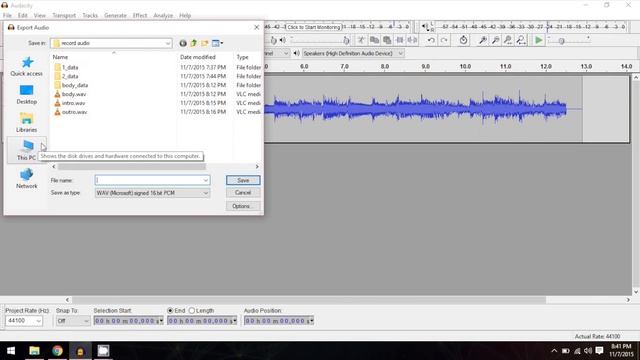Image resolution: width=640 pixels, height=360 pixels.
Task: Close the Export Audio dialog
Action: coord(256,27)
